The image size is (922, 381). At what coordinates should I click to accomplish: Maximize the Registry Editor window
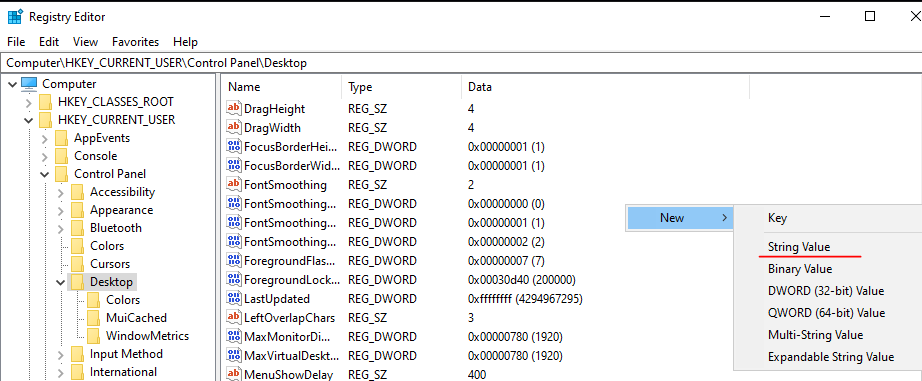tap(870, 16)
